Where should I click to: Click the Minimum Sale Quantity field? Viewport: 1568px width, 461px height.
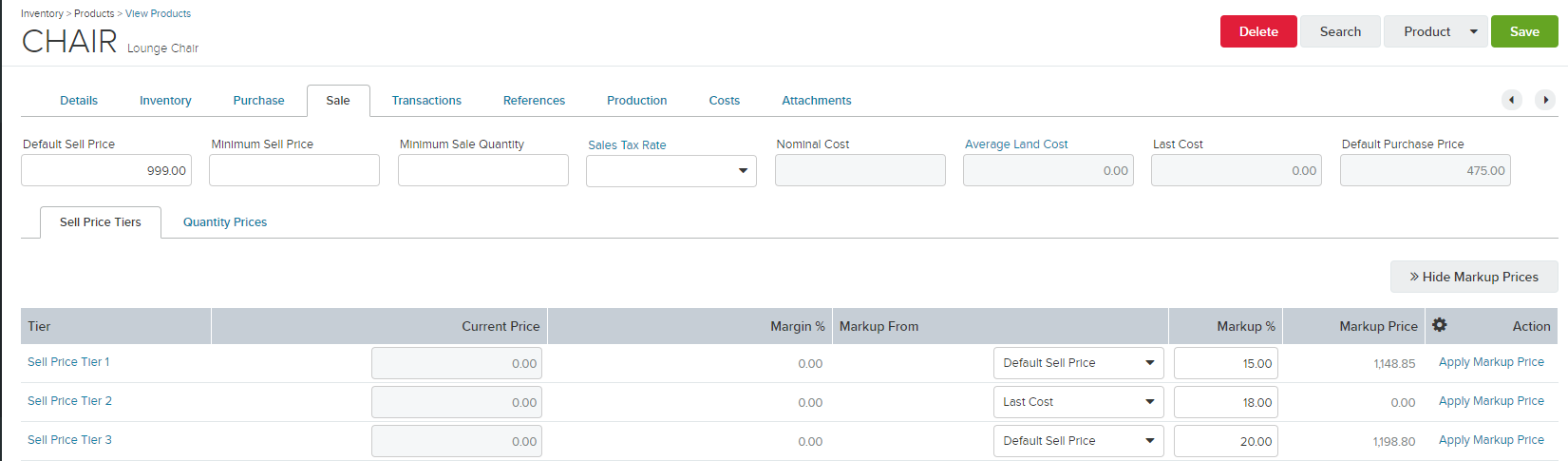click(x=483, y=171)
